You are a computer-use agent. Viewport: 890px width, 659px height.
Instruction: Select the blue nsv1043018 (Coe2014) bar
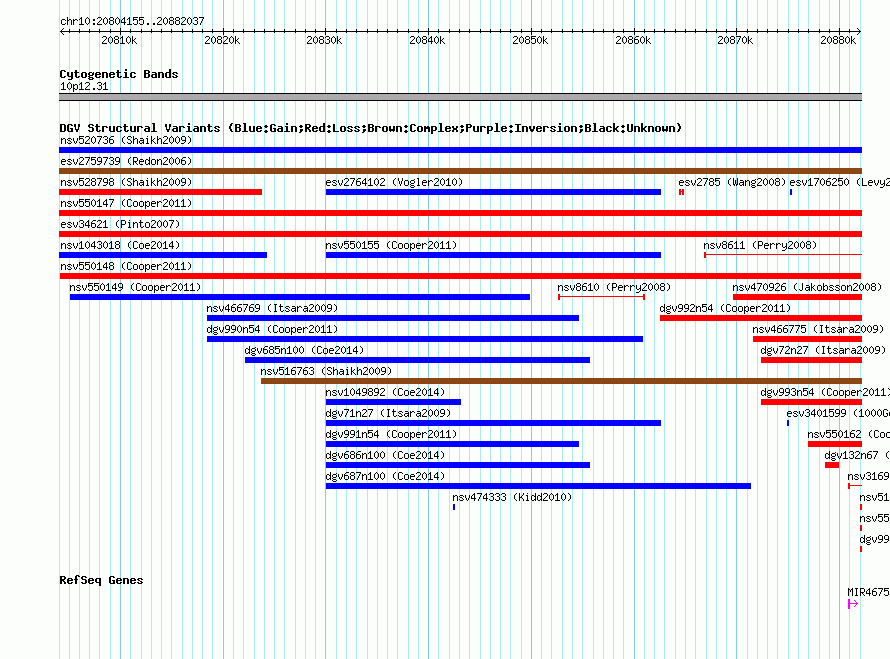tap(163, 255)
